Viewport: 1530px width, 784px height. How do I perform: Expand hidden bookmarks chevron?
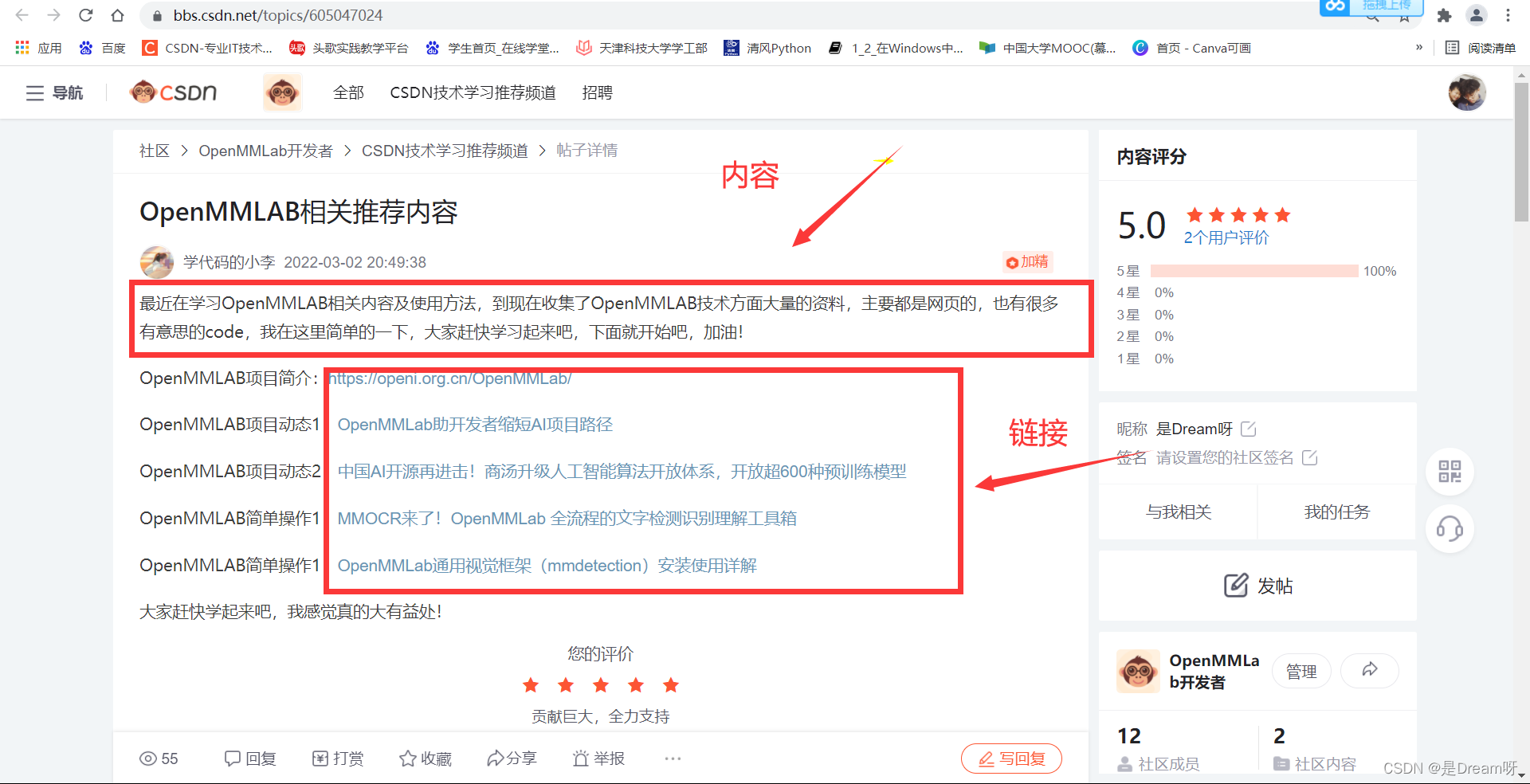pos(1419,48)
